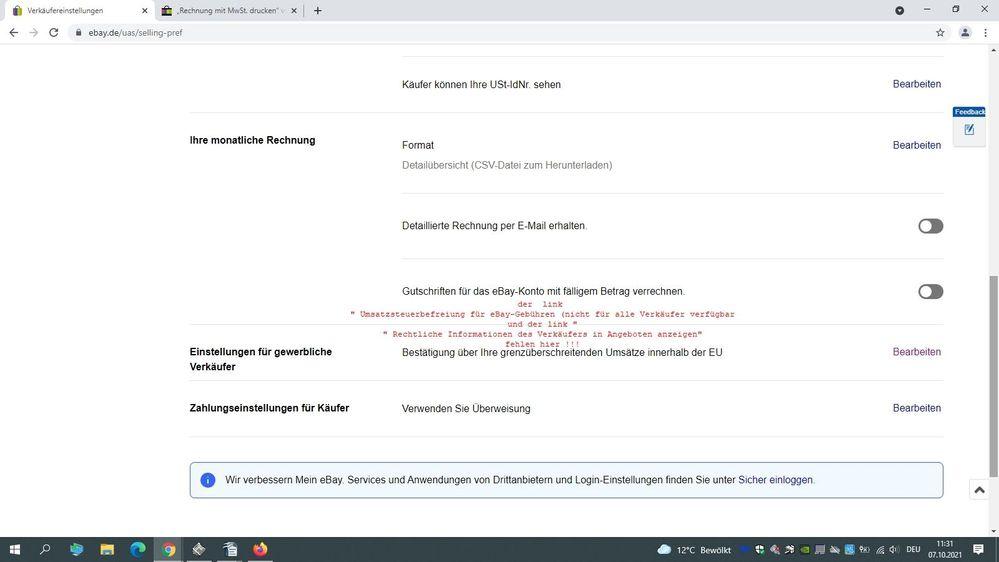Select text Käufer können Ihre USt-IdNr. sehen
The width and height of the screenshot is (999, 562).
coord(481,84)
